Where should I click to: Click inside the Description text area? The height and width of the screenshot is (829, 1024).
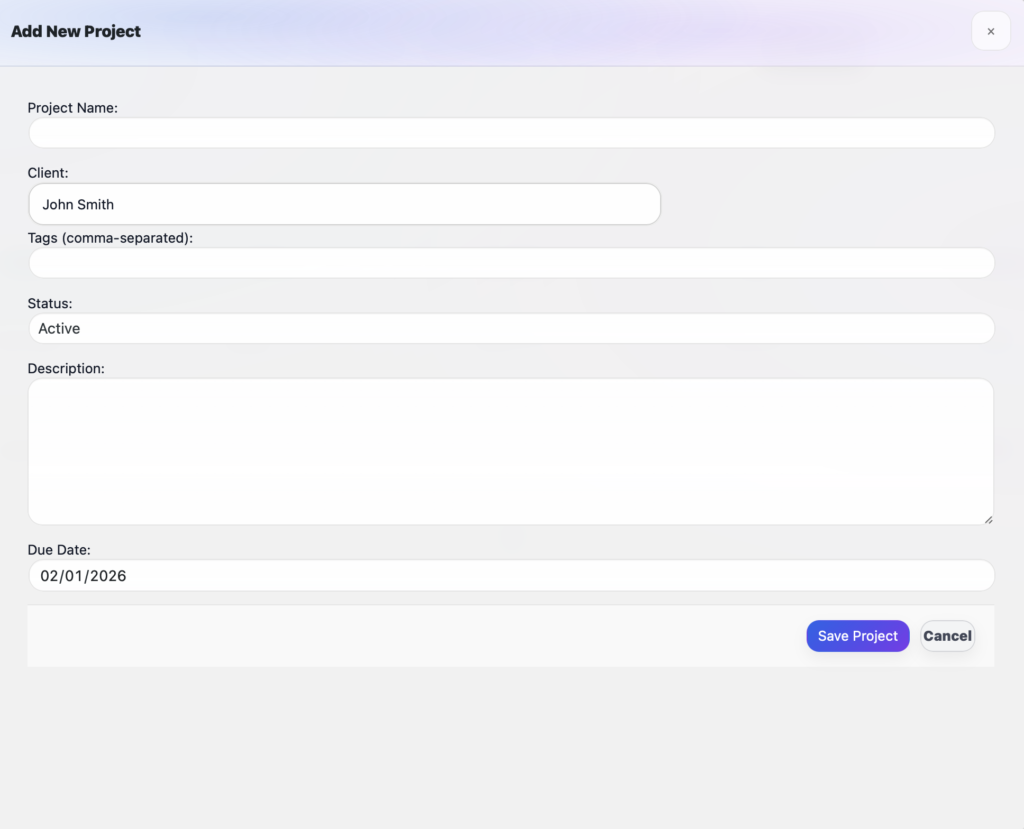pos(510,450)
